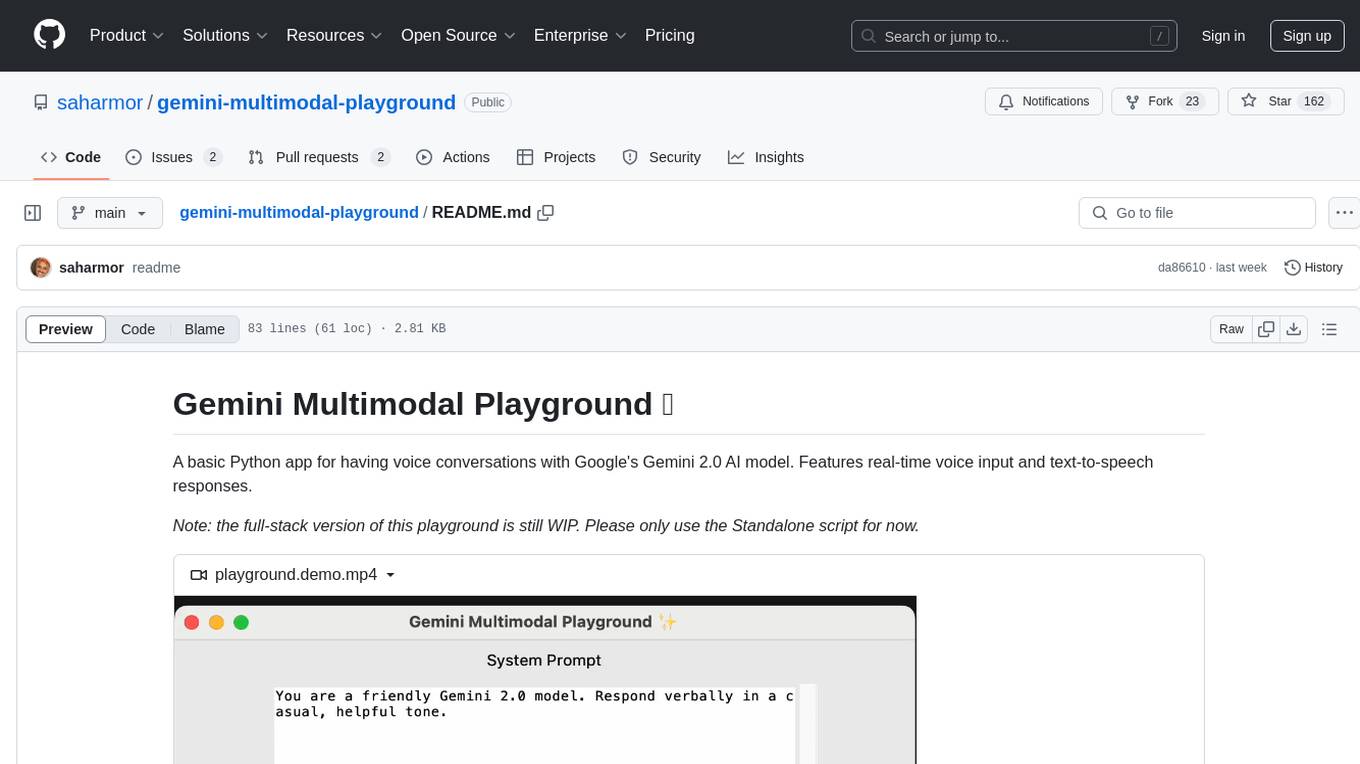Viewport: 1360px width, 764px height.
Task: Click the System Prompt text box in demo video
Action: point(535,723)
